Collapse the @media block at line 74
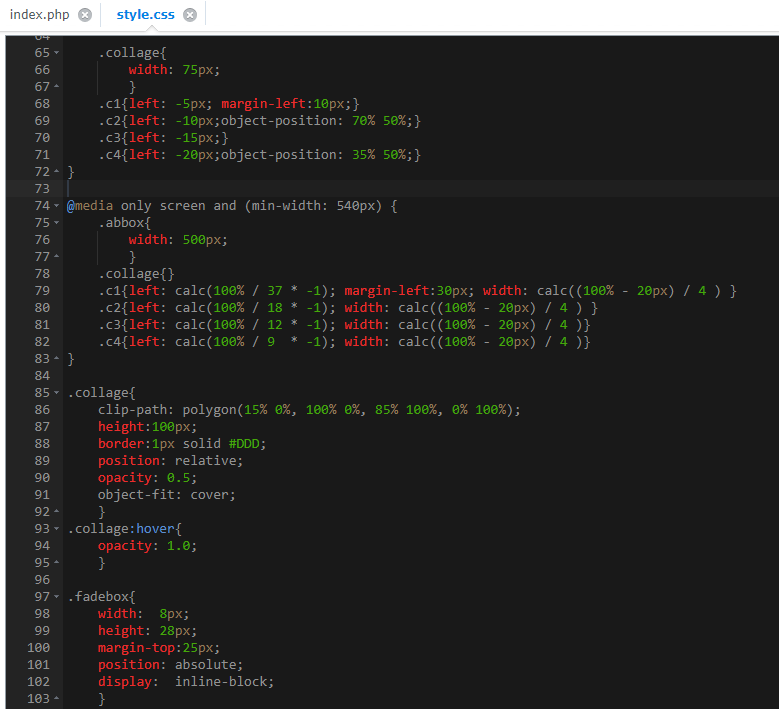779x709 pixels. pos(57,206)
